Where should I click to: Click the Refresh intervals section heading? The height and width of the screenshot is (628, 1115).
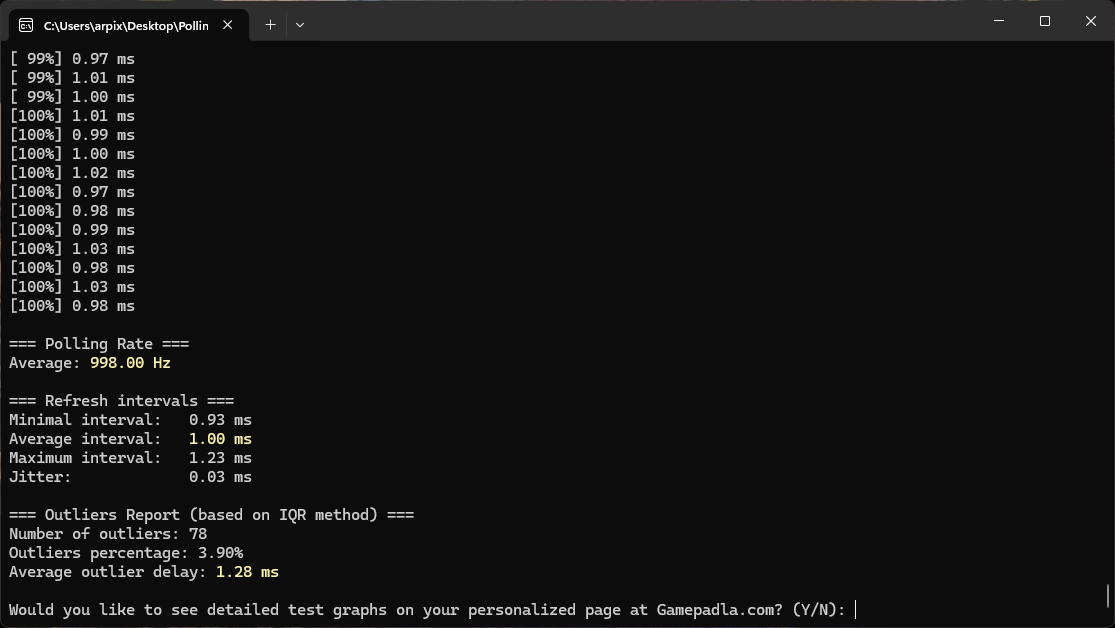(x=121, y=401)
